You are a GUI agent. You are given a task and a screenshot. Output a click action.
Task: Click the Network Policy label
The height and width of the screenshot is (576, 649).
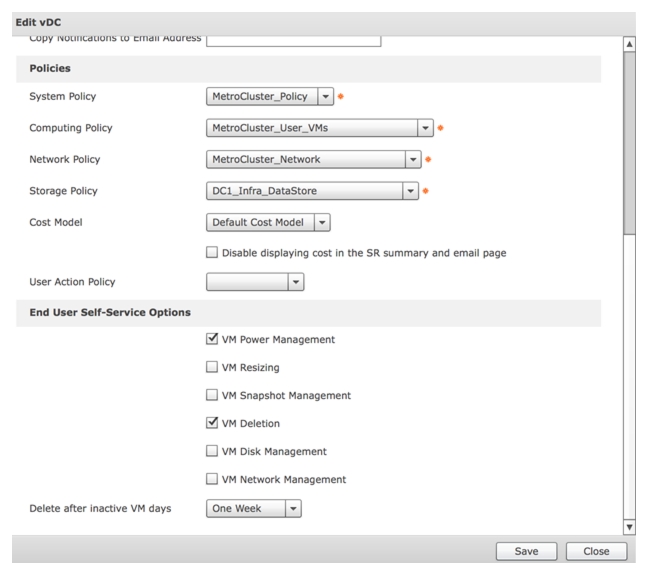[x=65, y=159]
